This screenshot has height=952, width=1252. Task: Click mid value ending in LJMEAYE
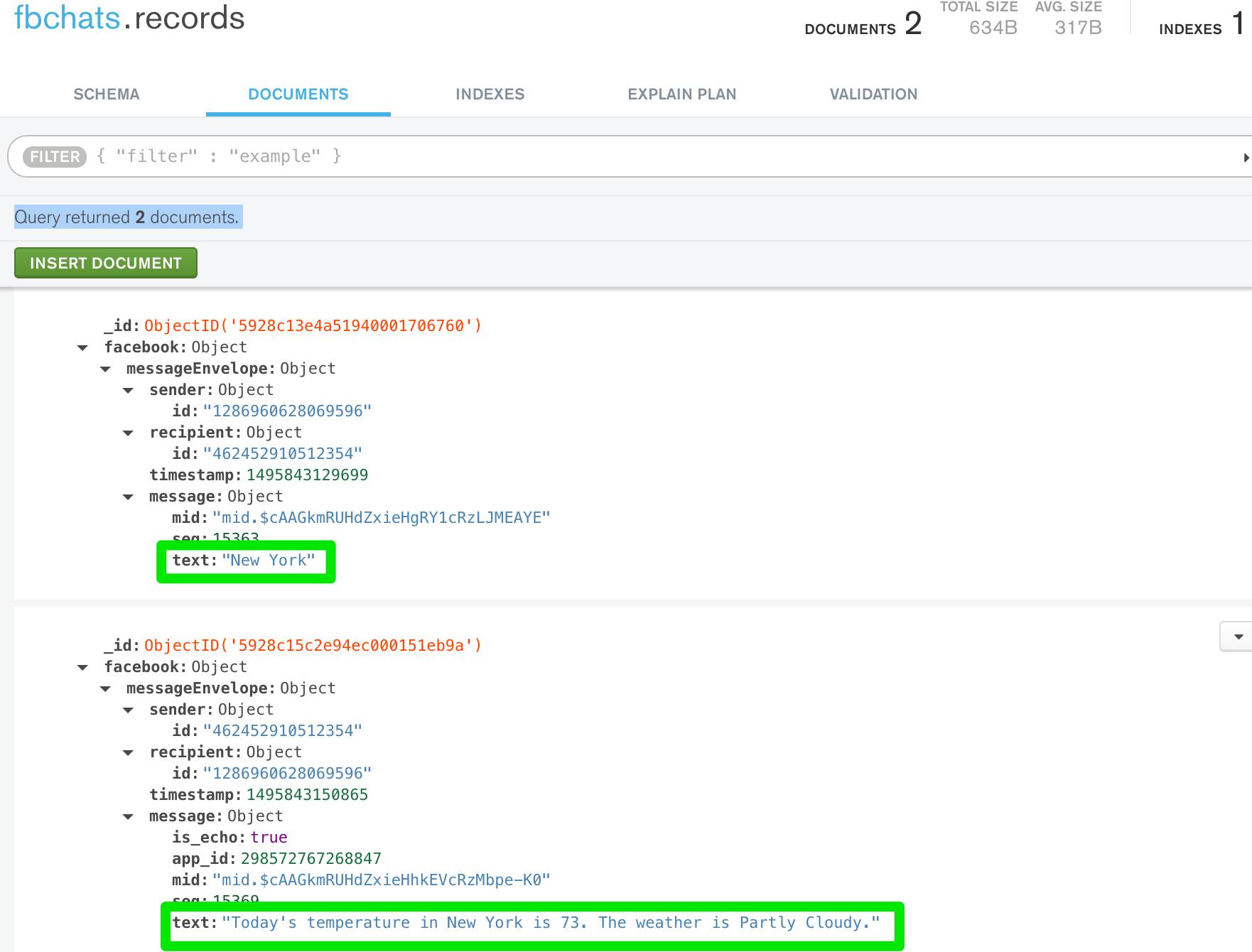382,517
